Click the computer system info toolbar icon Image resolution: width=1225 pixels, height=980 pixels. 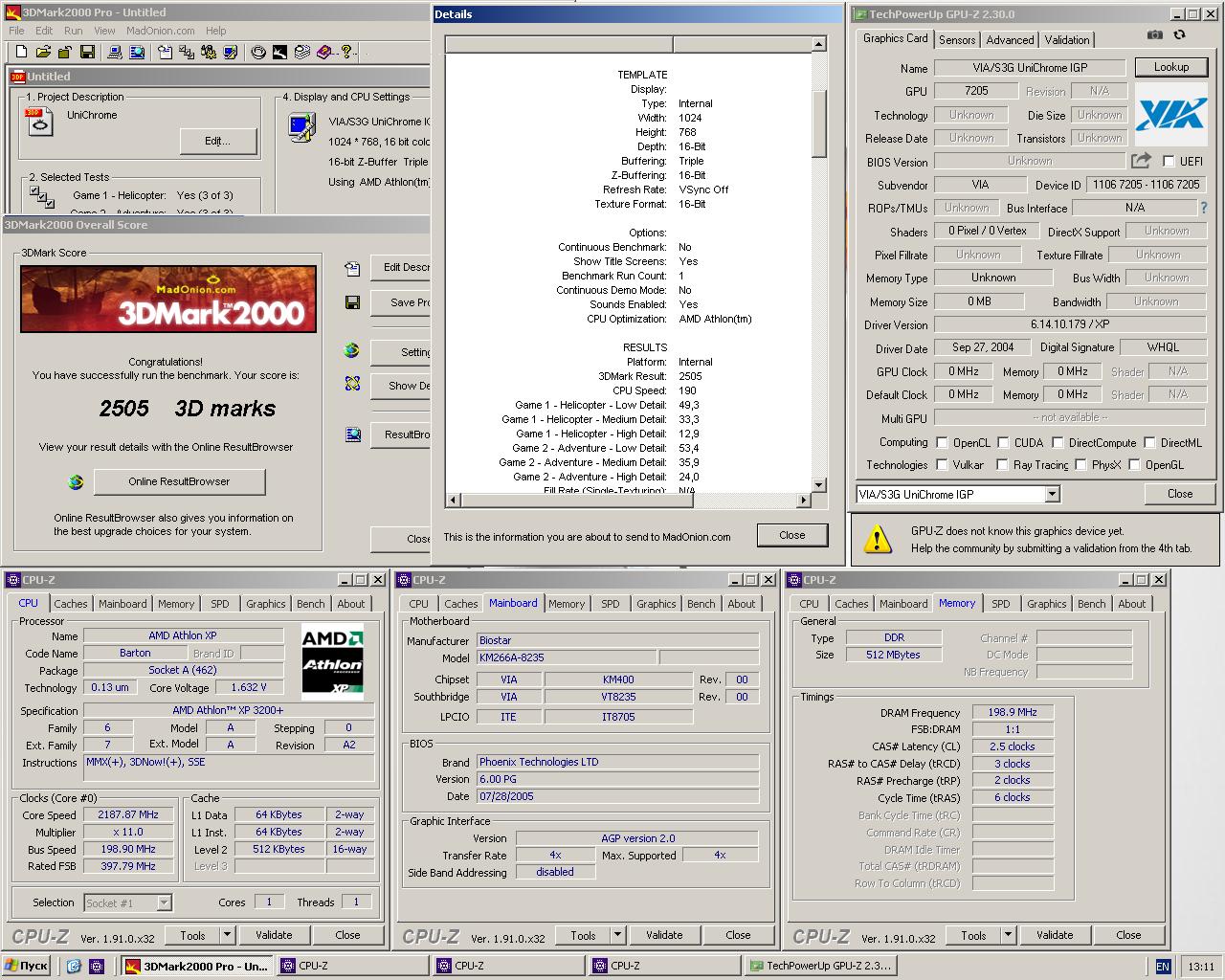tap(115, 52)
